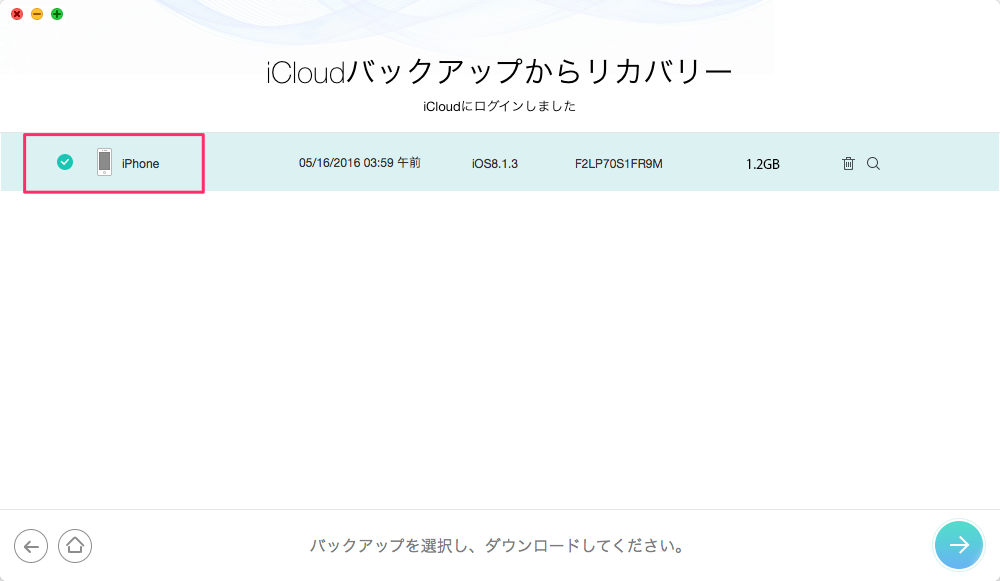1000x581 pixels.
Task: Click the serial number F2LP70S1FR9M
Action: click(619, 164)
